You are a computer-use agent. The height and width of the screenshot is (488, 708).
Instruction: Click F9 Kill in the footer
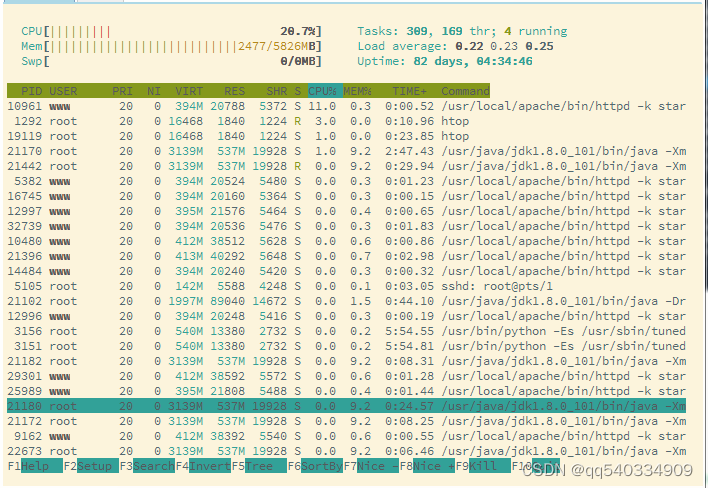click(483, 466)
